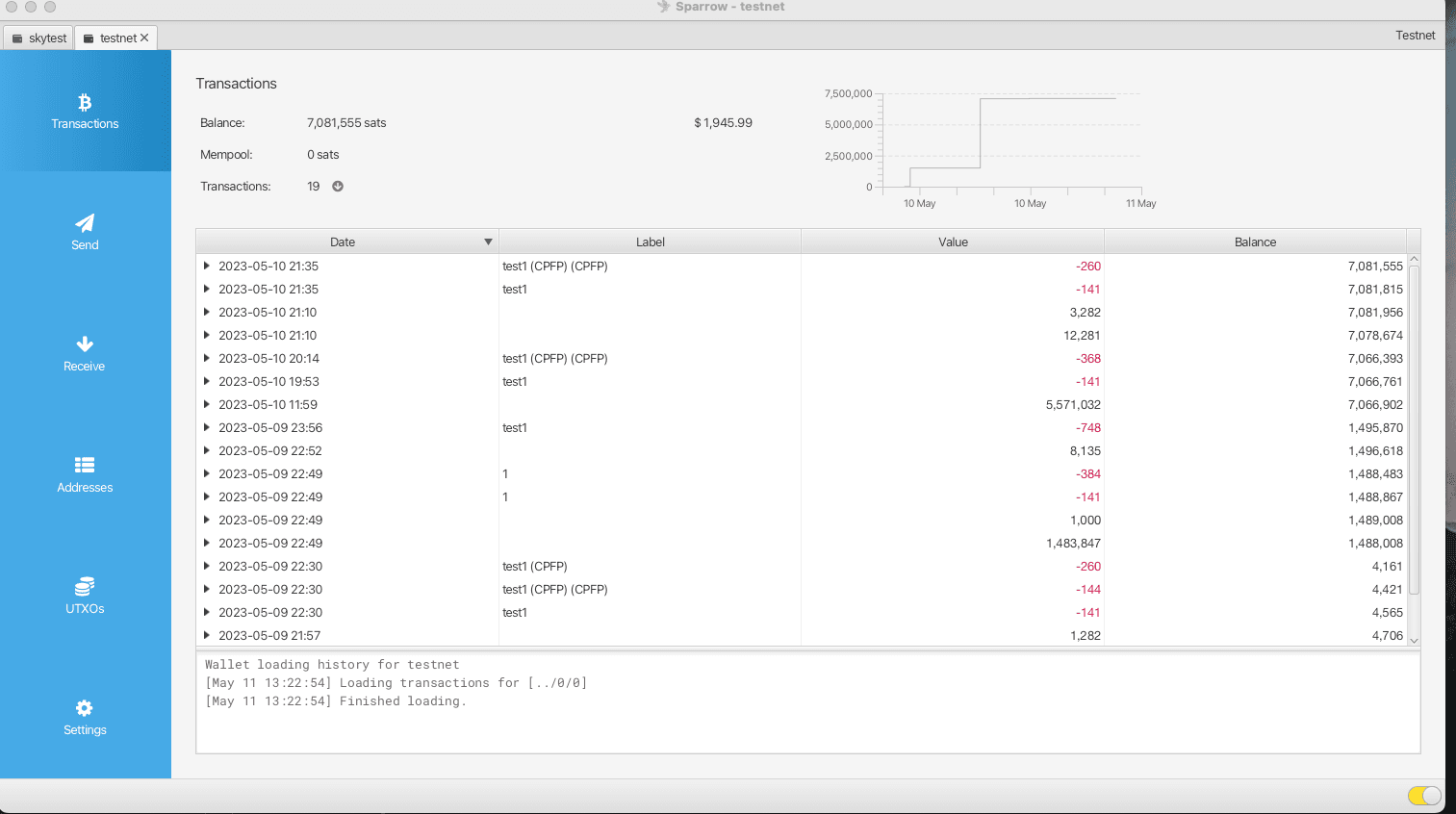Open the Addresses list icon
The height and width of the screenshot is (814, 1456).
pyautogui.click(x=85, y=465)
